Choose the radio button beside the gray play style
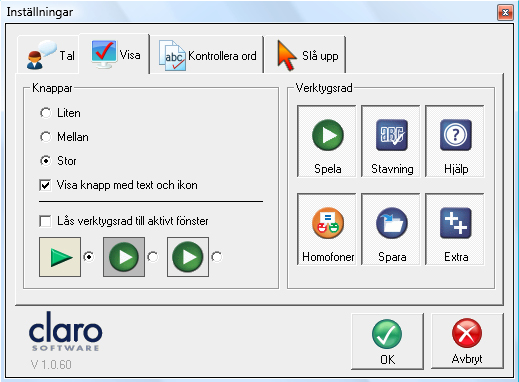The image size is (519, 382). click(153, 257)
